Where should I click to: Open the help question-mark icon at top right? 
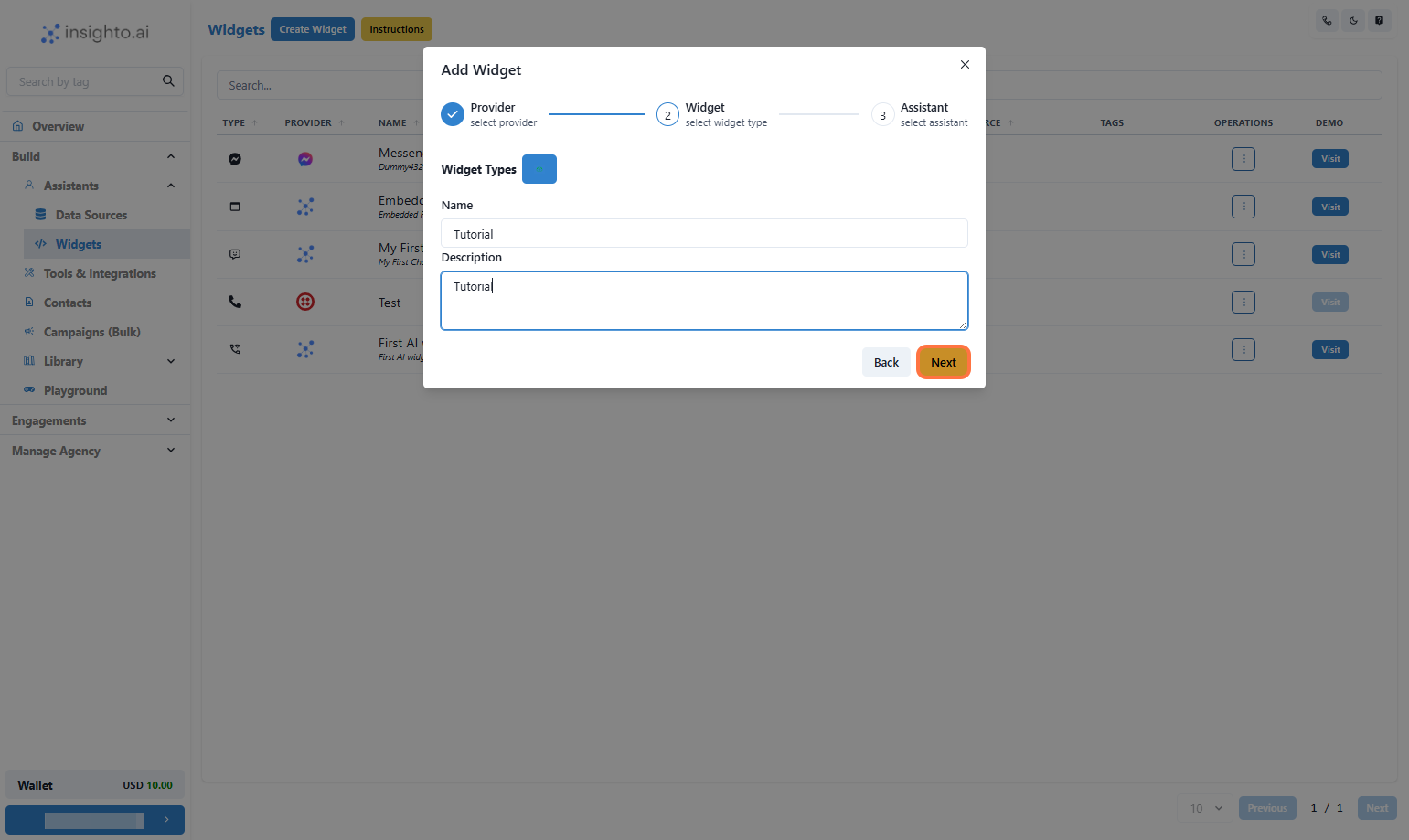[x=1380, y=20]
